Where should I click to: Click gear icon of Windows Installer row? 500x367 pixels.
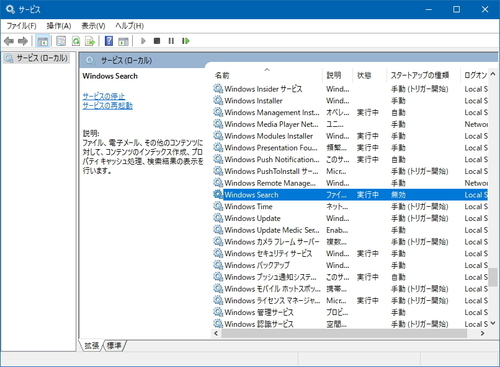click(218, 100)
